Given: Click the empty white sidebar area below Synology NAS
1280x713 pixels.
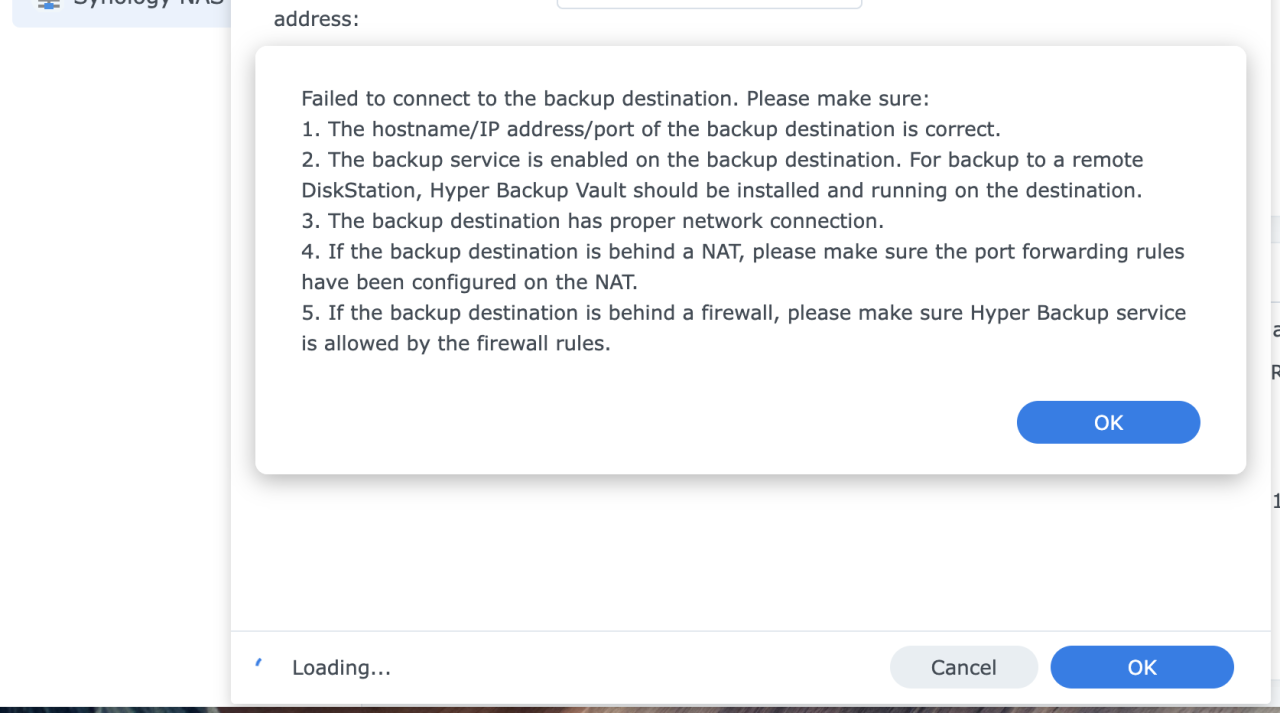Looking at the screenshot, I should tap(115, 360).
